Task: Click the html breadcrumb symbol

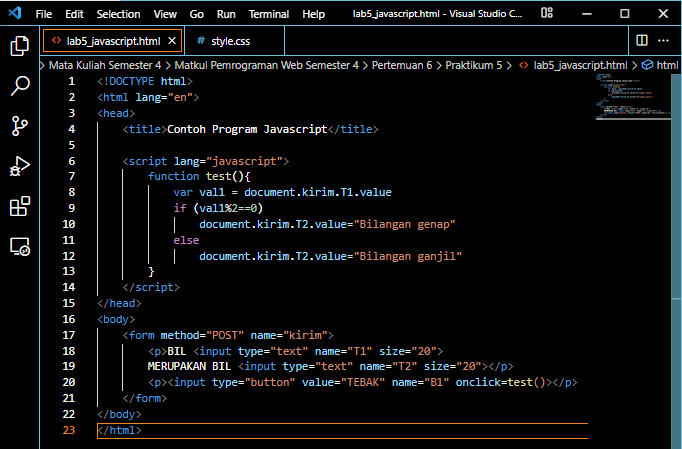Action: 667,65
